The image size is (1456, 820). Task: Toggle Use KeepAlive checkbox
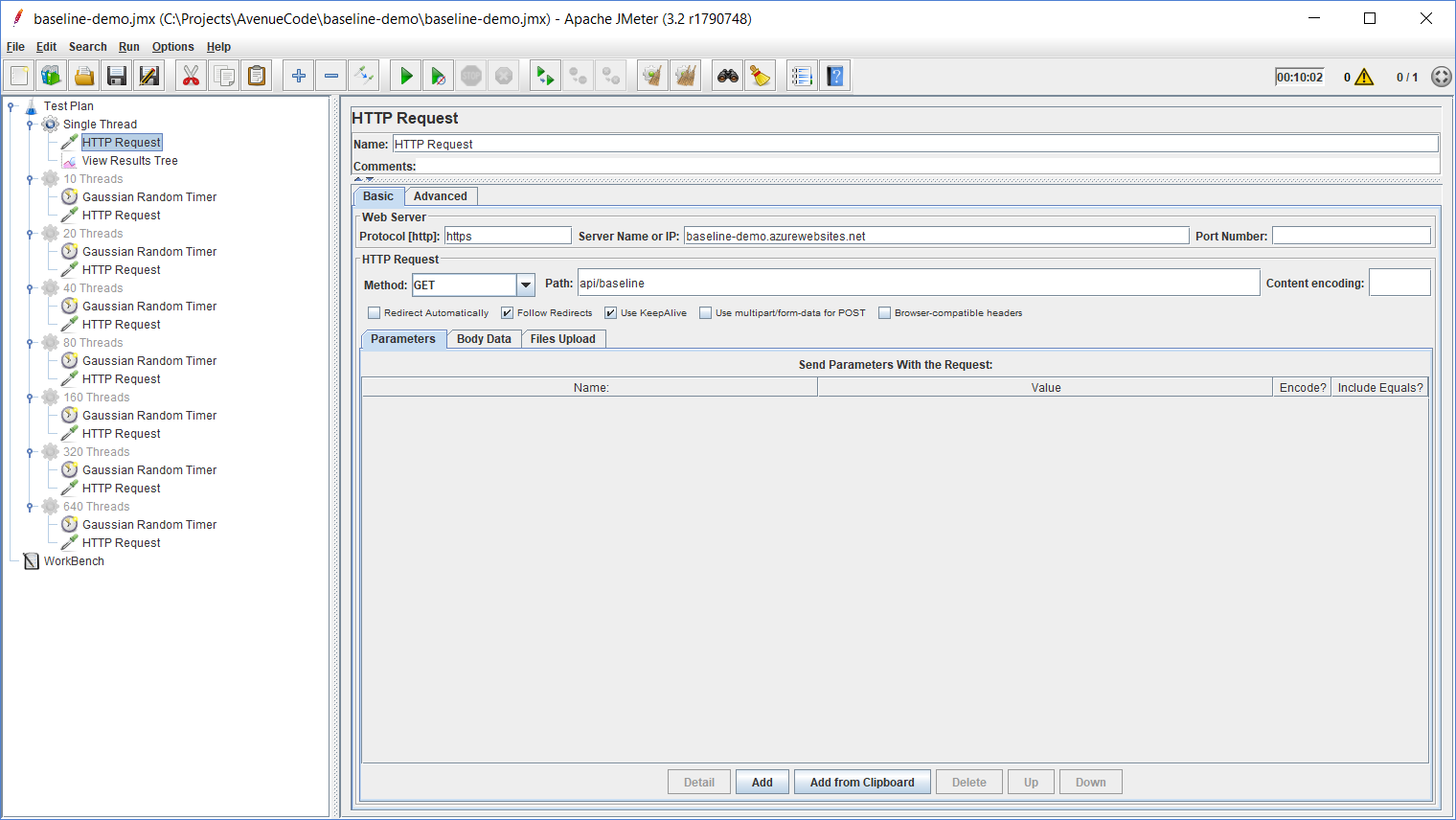click(611, 312)
